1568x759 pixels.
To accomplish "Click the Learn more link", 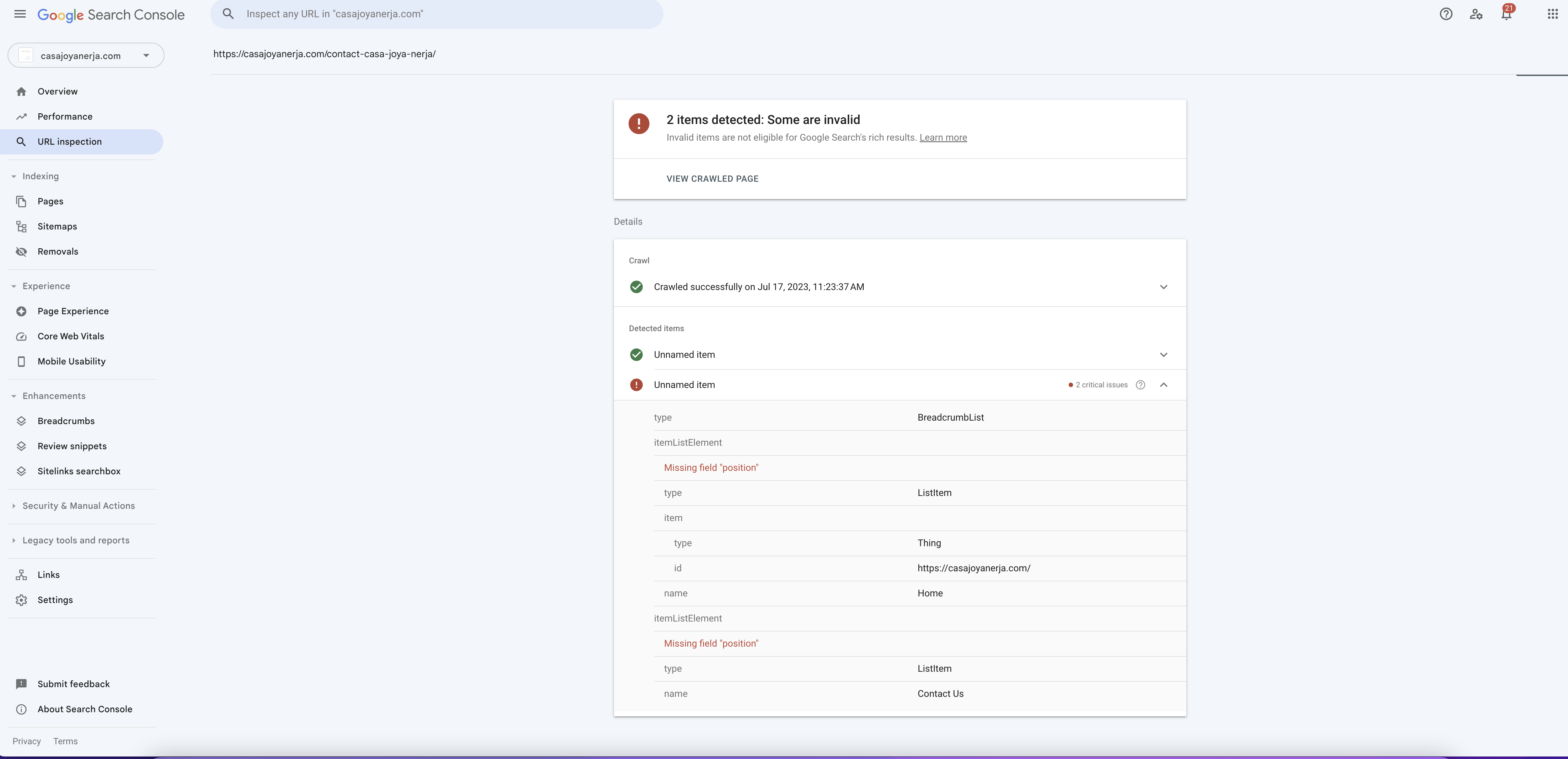I will [943, 137].
